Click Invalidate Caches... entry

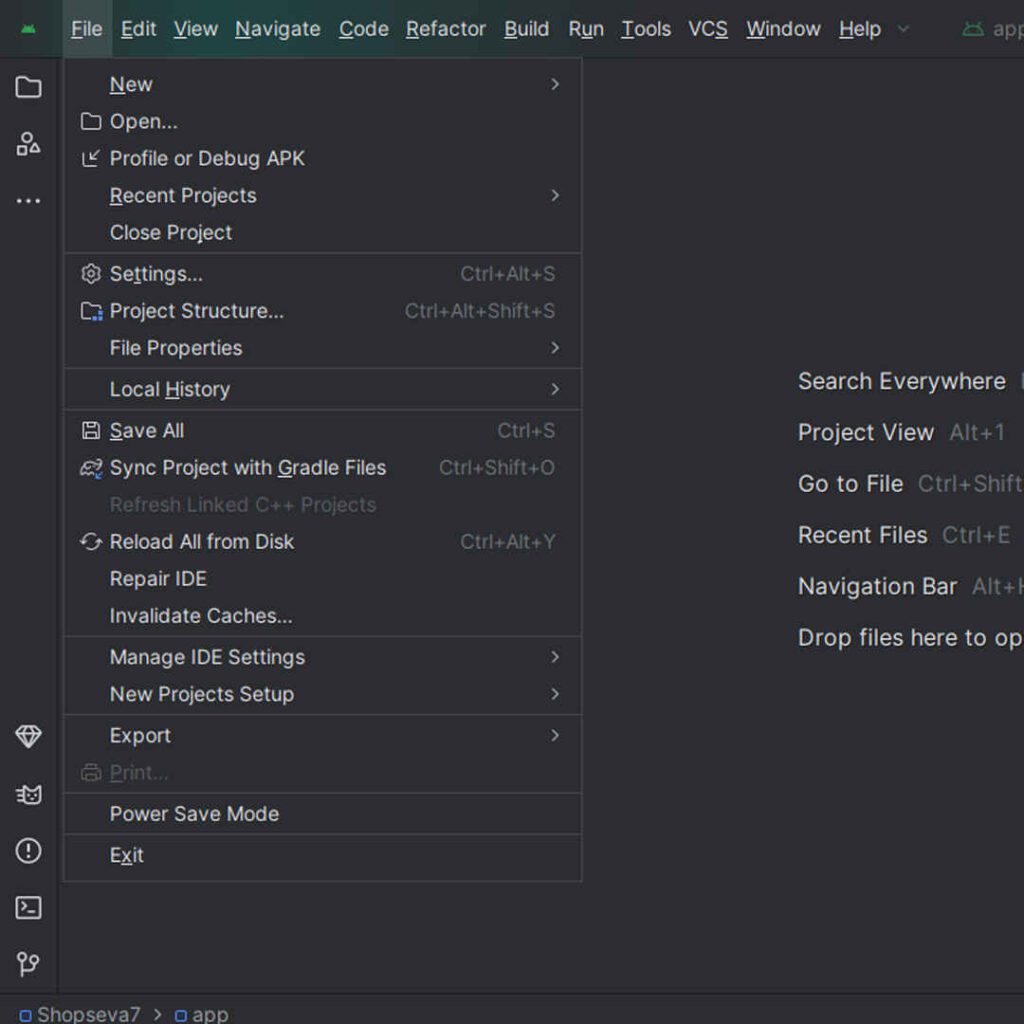tap(201, 616)
